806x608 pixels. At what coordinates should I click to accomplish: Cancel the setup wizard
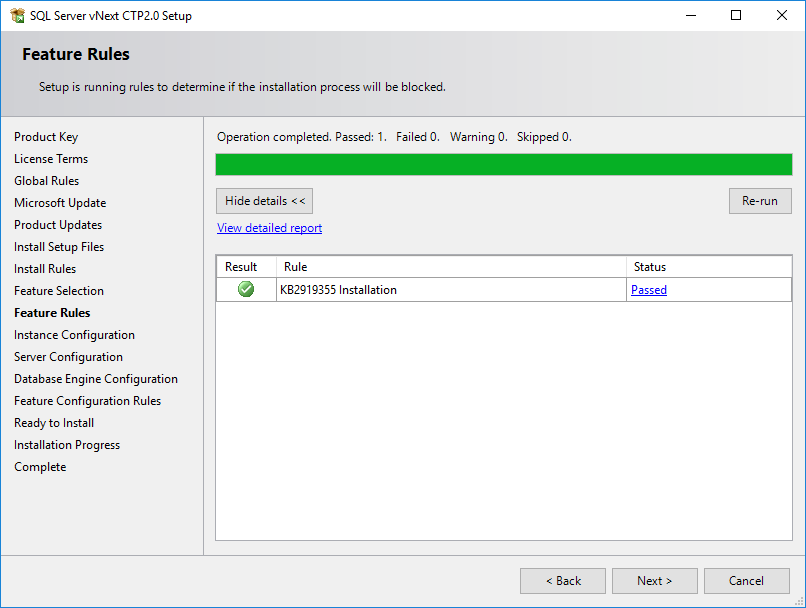[x=746, y=581]
